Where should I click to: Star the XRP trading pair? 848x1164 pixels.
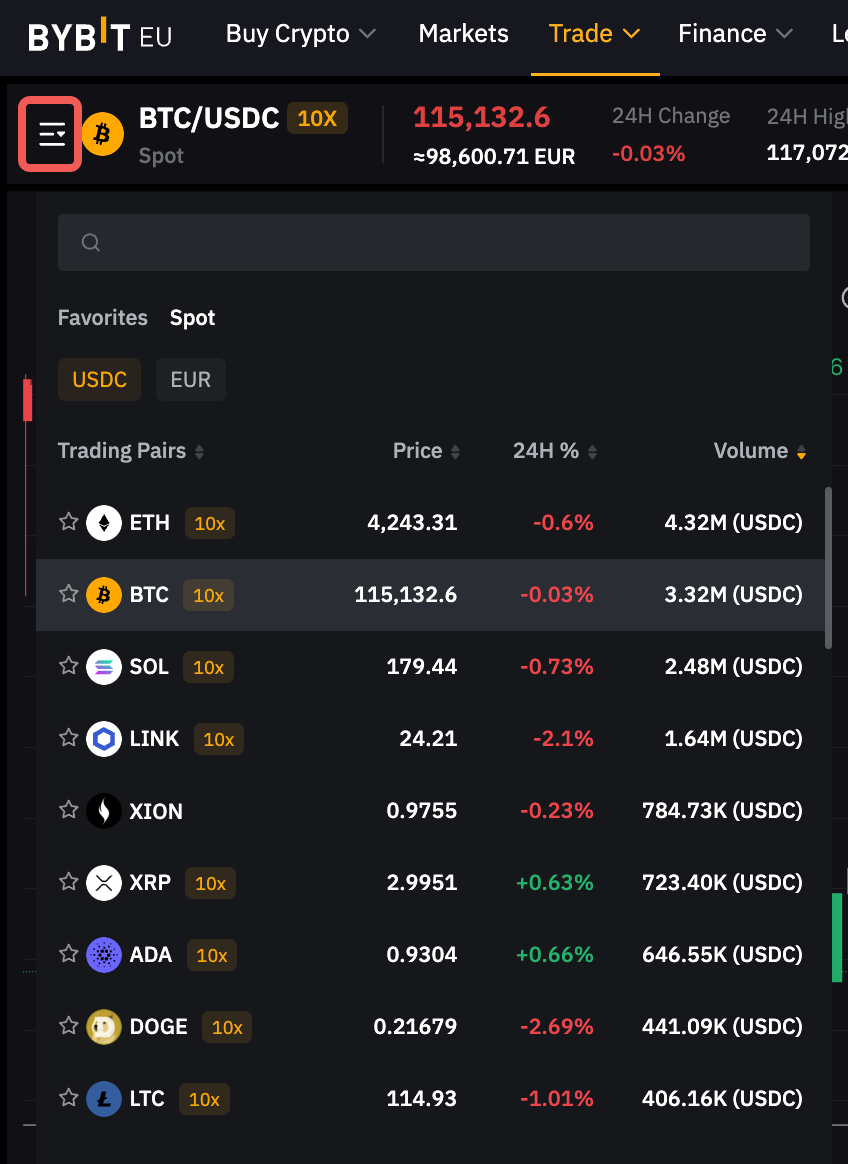pyautogui.click(x=68, y=882)
